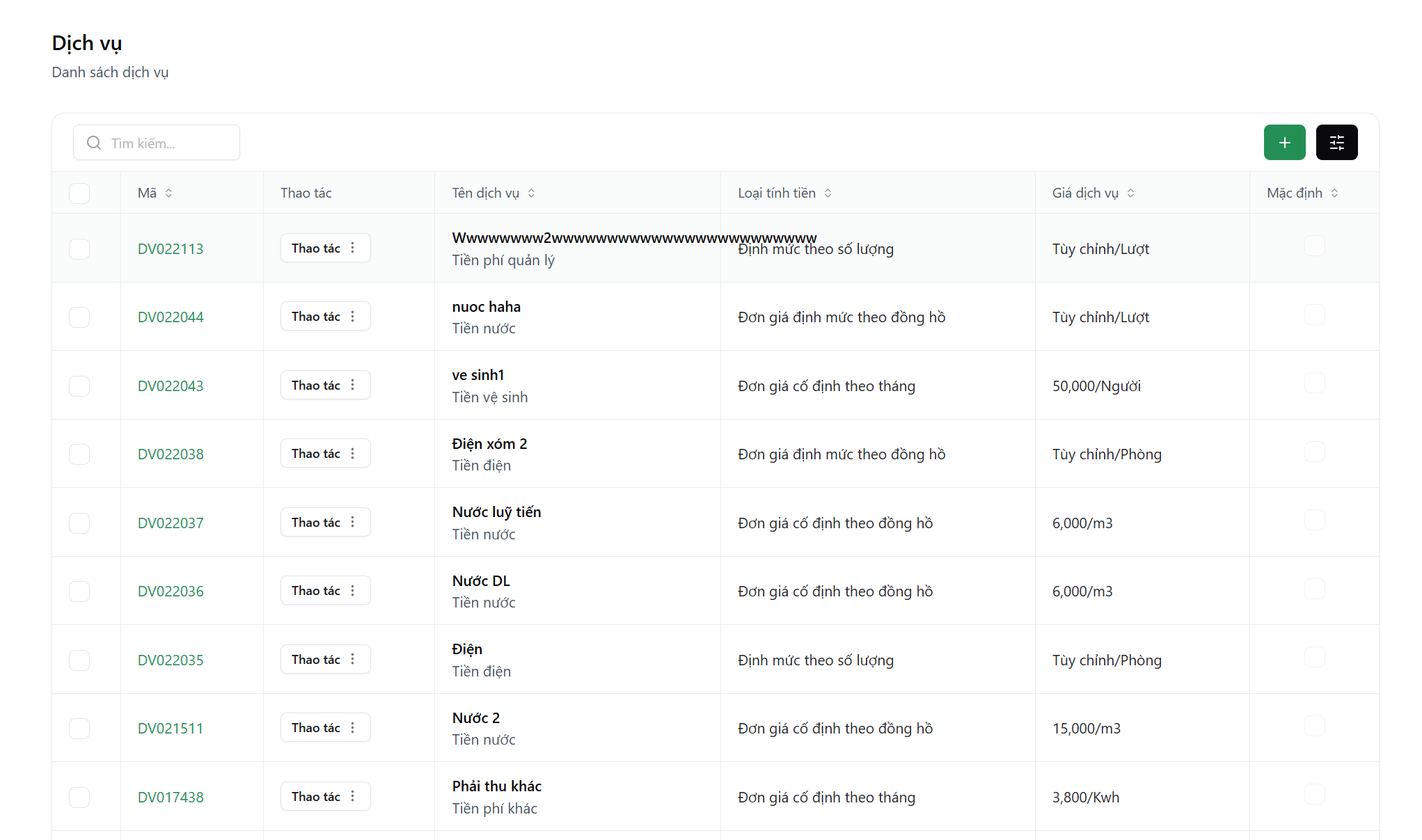Toggle default checkbox for DV022043 row
Viewport: 1422px width, 840px height.
coord(1314,383)
